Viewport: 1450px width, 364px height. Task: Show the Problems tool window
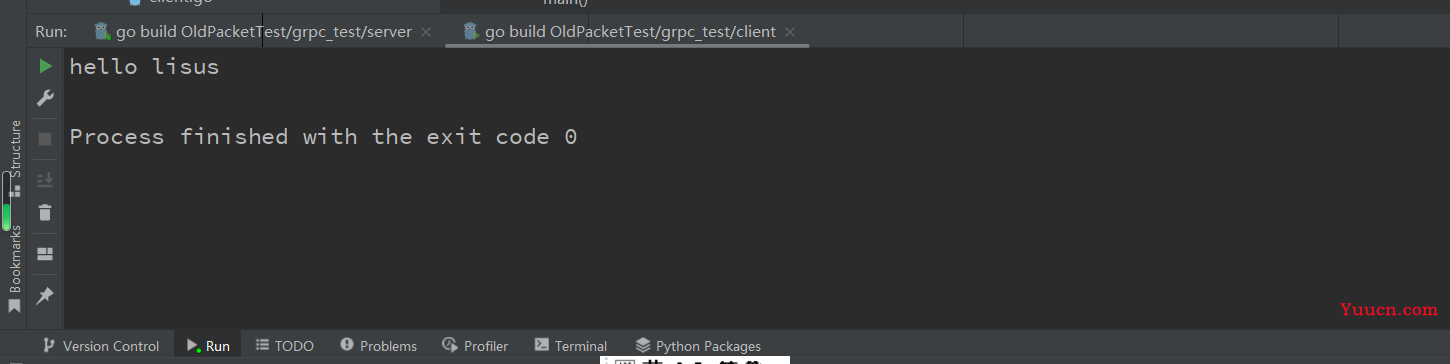tap(378, 346)
